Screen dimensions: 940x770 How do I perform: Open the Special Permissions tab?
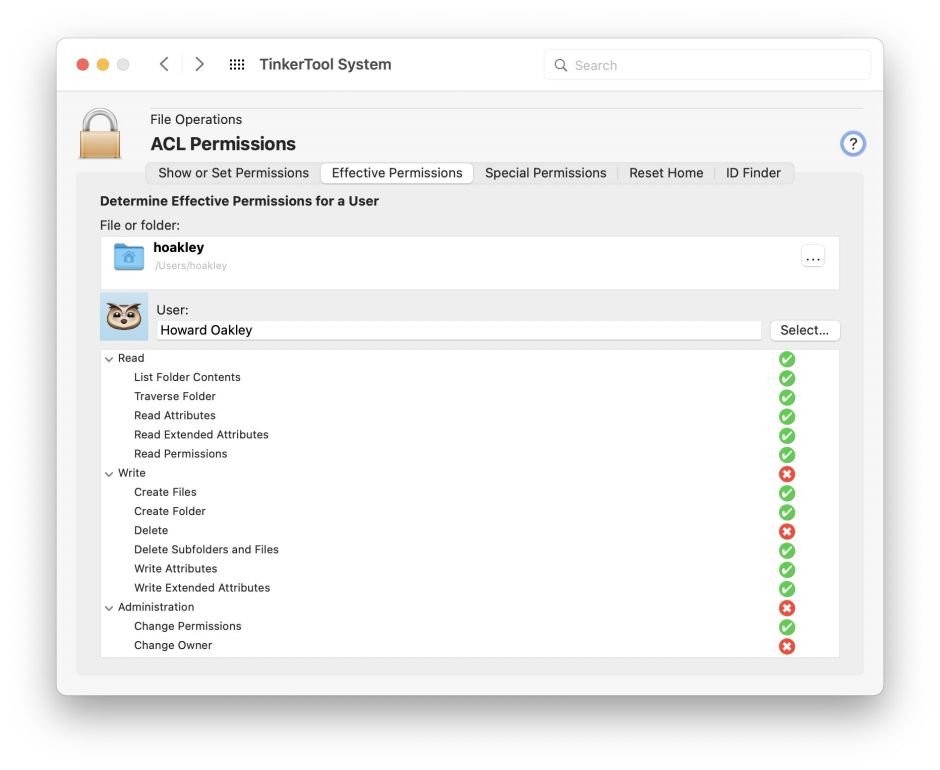pyautogui.click(x=545, y=173)
